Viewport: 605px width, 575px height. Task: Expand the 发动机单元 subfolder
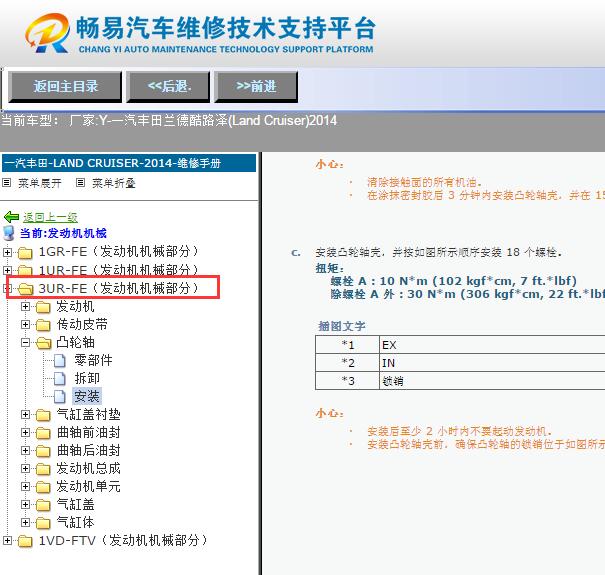tap(25, 487)
